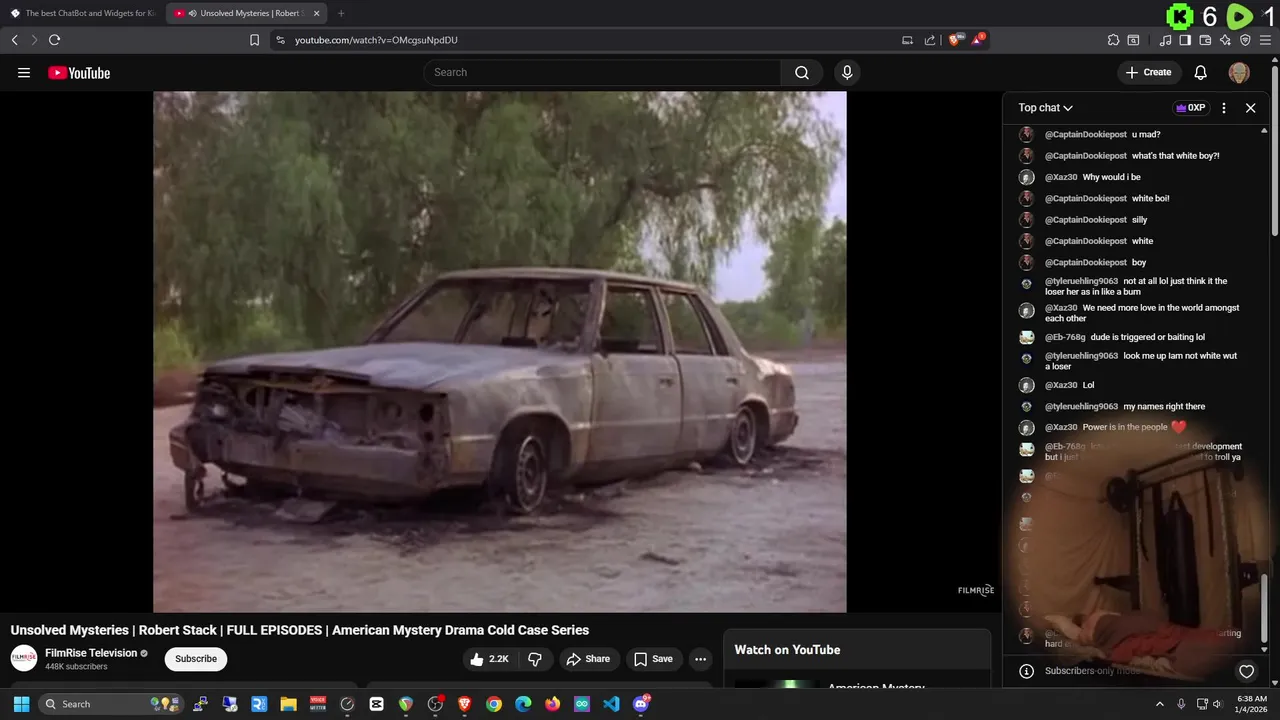Share this page from address bar
The image size is (1280, 720).
[x=930, y=40]
